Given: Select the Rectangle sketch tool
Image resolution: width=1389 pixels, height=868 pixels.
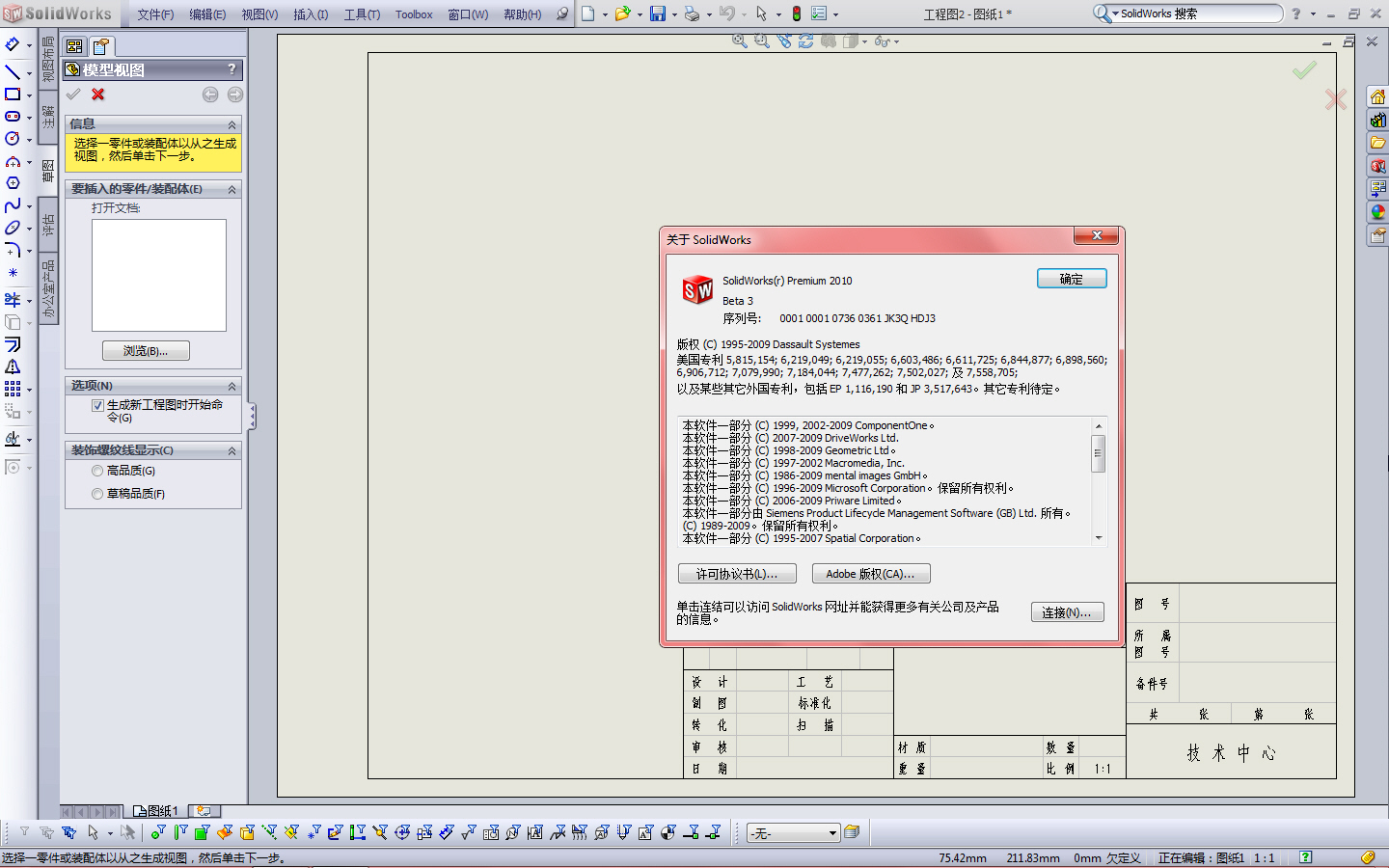Looking at the screenshot, I should tap(13, 95).
